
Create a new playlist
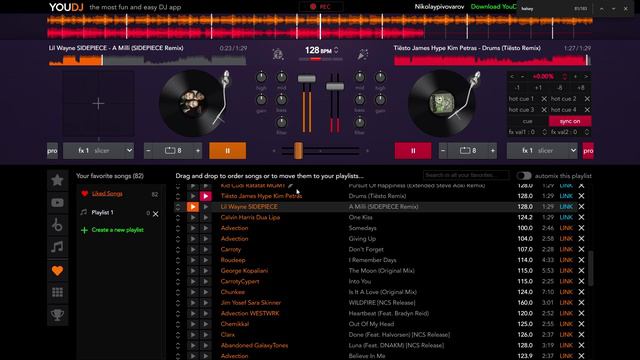[x=118, y=230]
